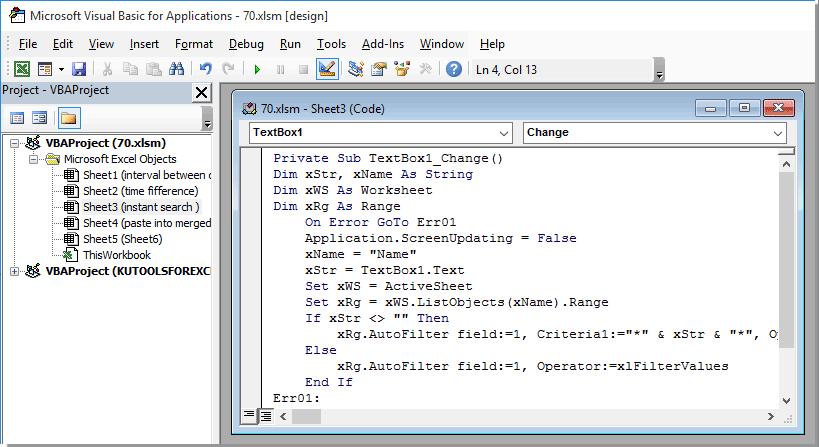Click the Redo toolbar icon

[x=228, y=69]
